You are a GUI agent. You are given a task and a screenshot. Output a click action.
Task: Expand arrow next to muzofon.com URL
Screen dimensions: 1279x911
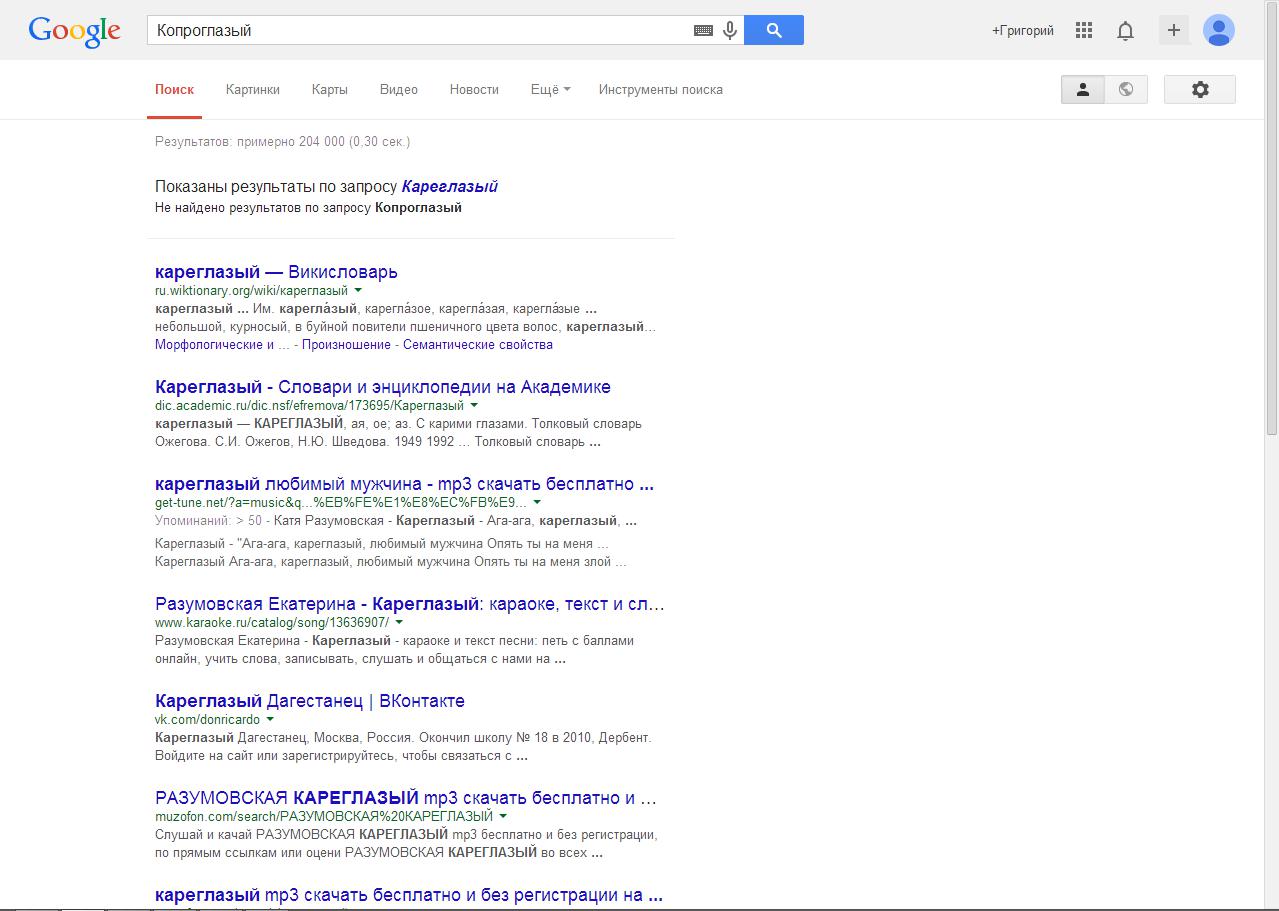point(503,817)
